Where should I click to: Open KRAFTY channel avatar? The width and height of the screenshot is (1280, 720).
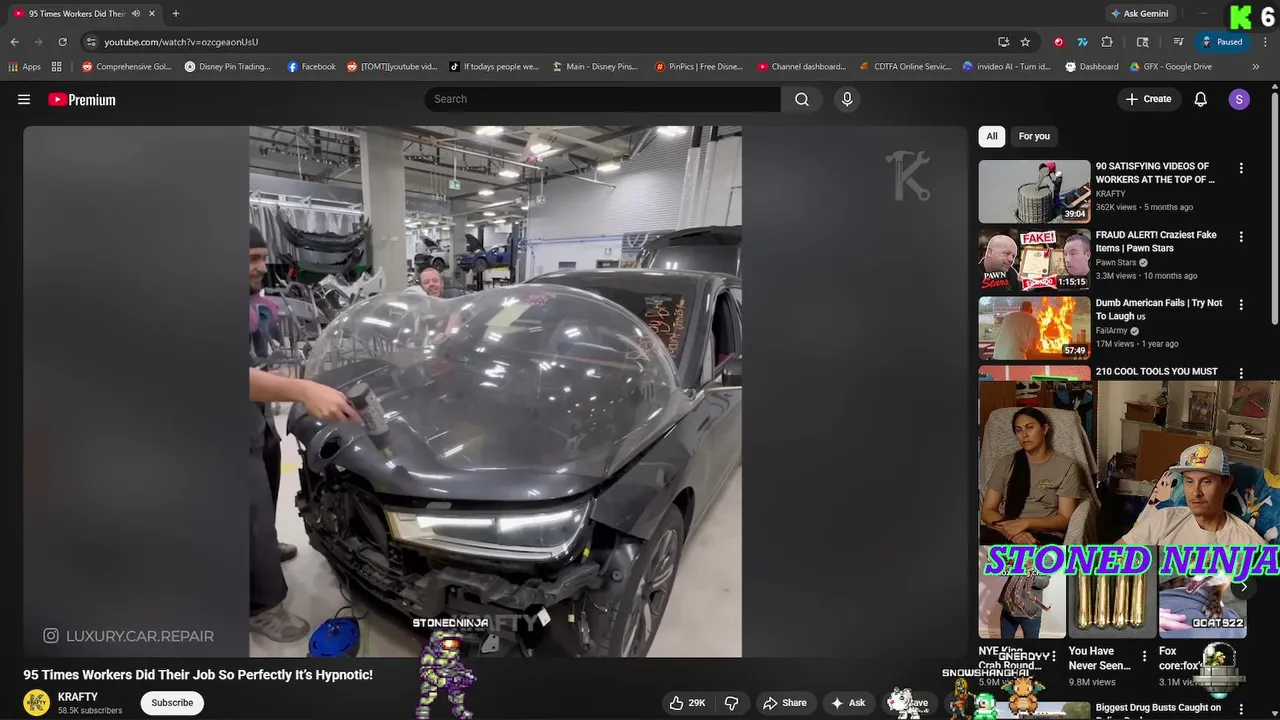tap(37, 703)
